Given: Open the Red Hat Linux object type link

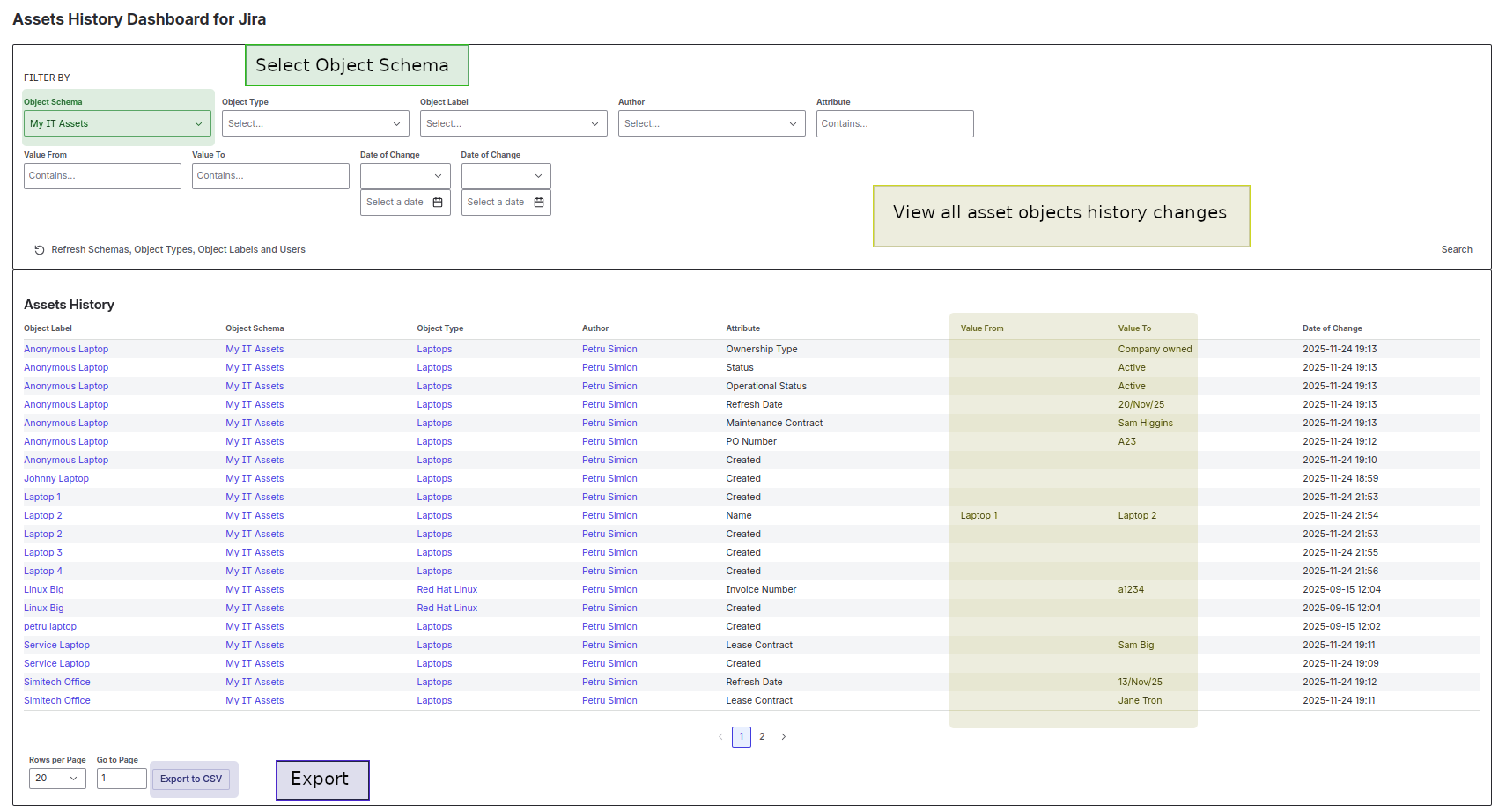Looking at the screenshot, I should [447, 590].
